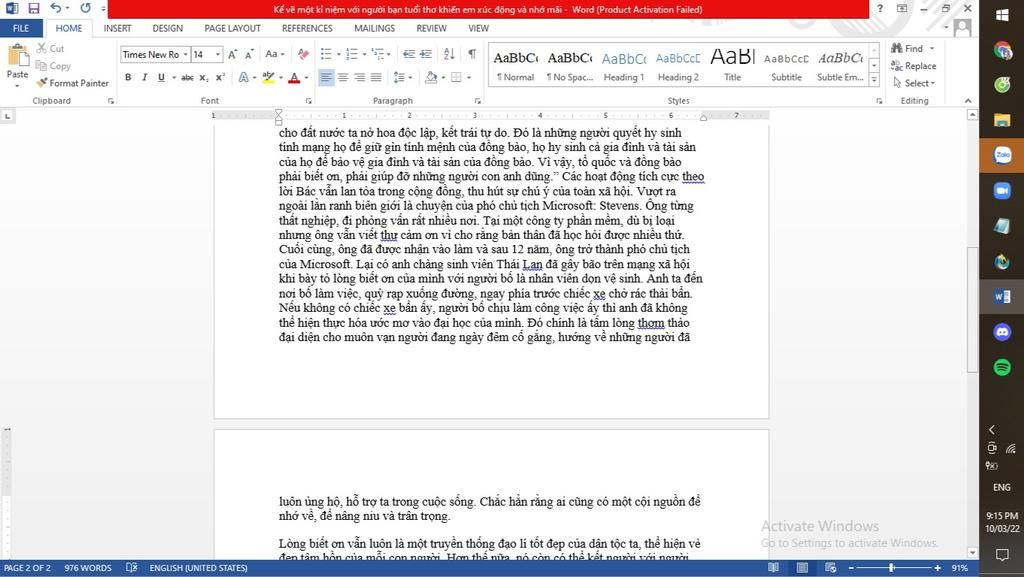Expand the font color options arrow
The image size is (1024, 577).
(306, 77)
